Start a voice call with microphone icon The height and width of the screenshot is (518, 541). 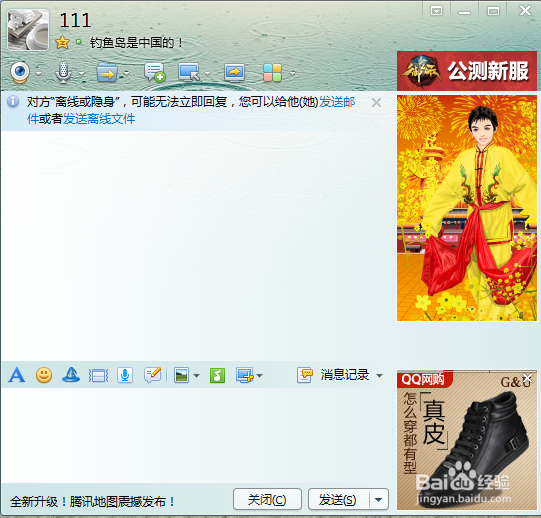tap(63, 72)
